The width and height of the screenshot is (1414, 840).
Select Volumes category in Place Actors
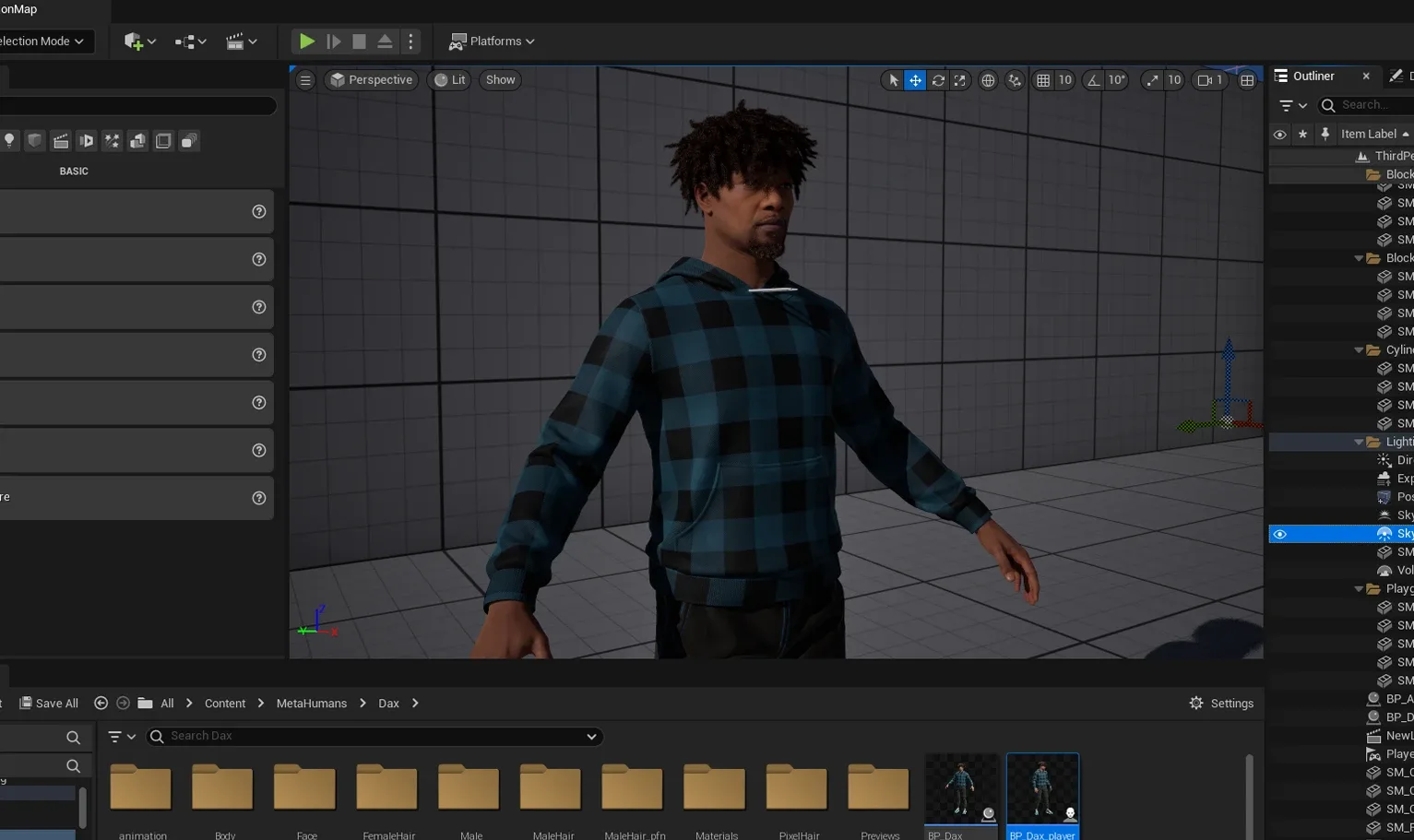(163, 141)
